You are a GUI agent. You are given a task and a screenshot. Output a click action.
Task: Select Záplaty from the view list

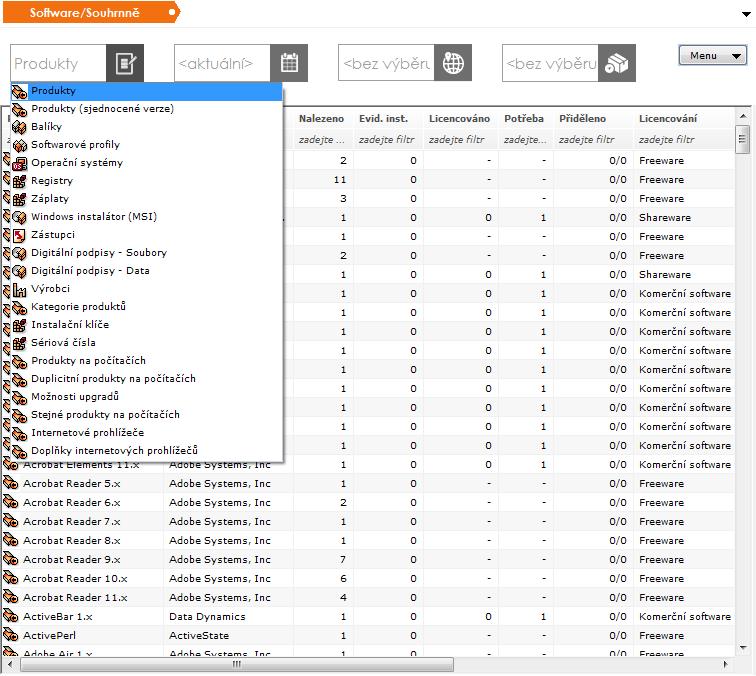coord(147,199)
